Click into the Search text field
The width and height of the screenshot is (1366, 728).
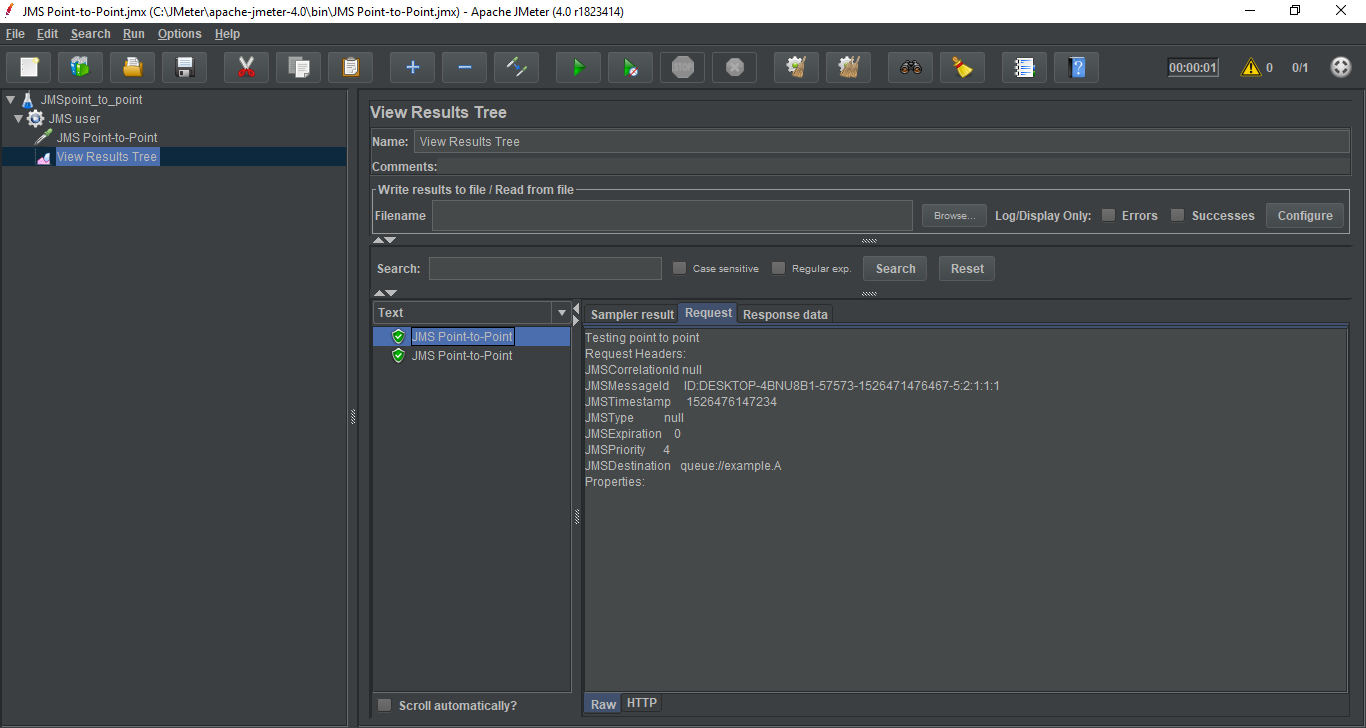(x=545, y=268)
